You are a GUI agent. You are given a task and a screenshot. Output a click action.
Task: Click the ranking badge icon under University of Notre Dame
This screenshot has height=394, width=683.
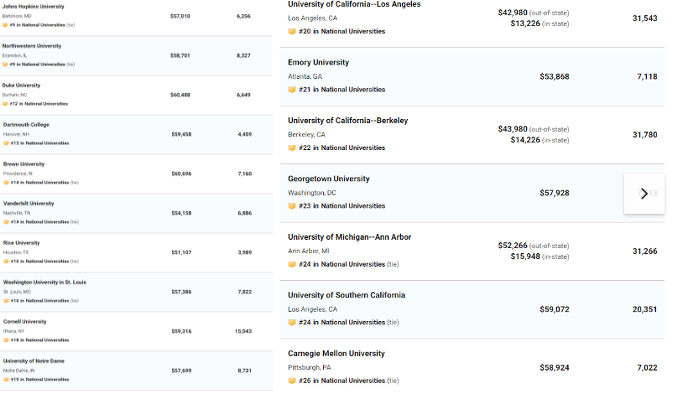coord(6,380)
